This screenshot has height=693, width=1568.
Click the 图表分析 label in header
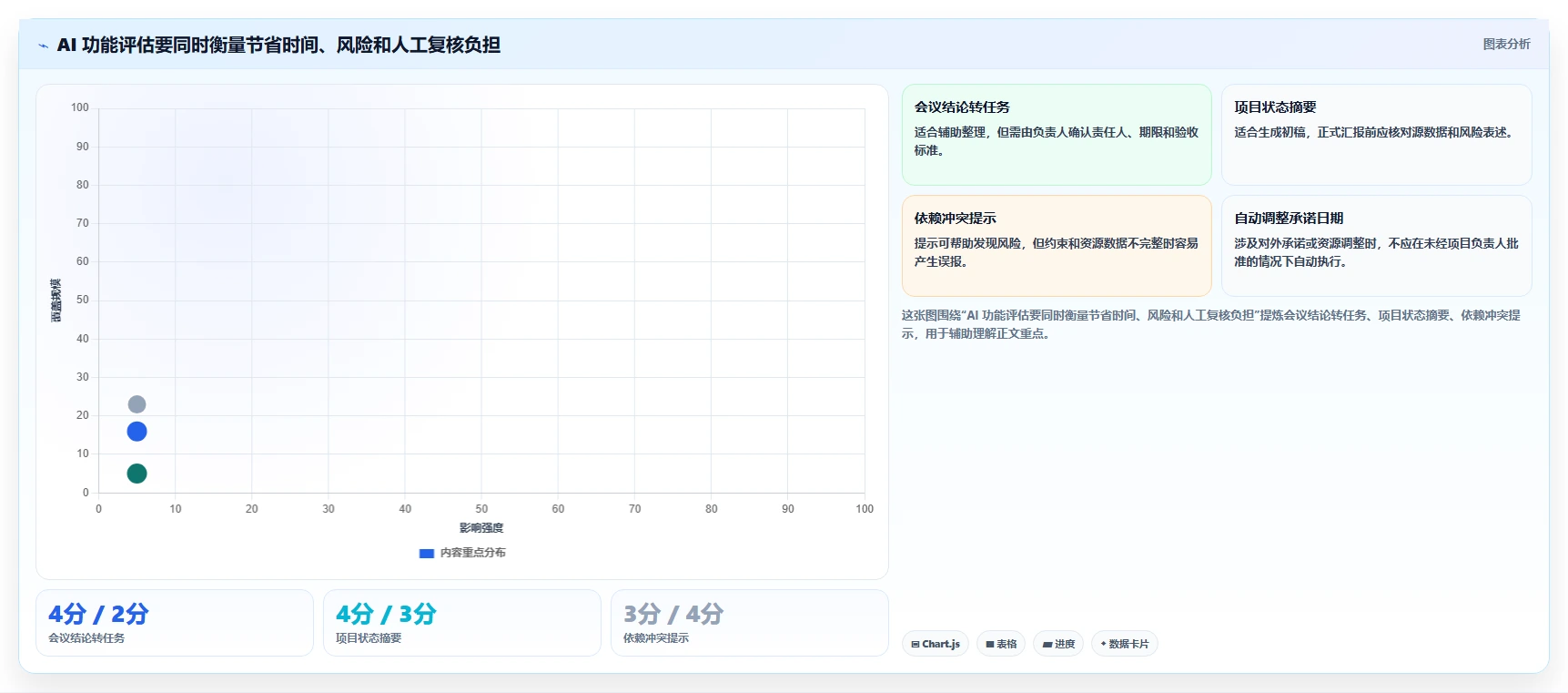(1506, 44)
